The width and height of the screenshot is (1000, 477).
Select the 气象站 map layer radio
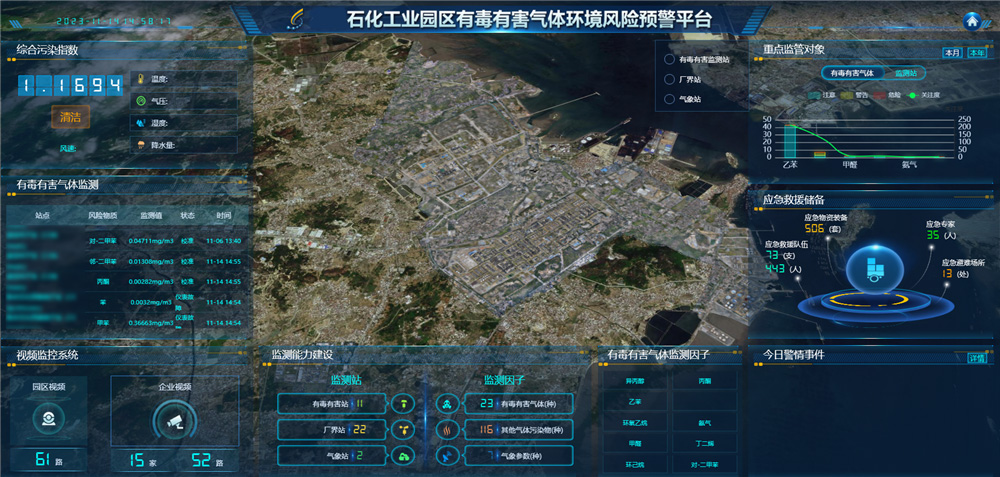(669, 99)
